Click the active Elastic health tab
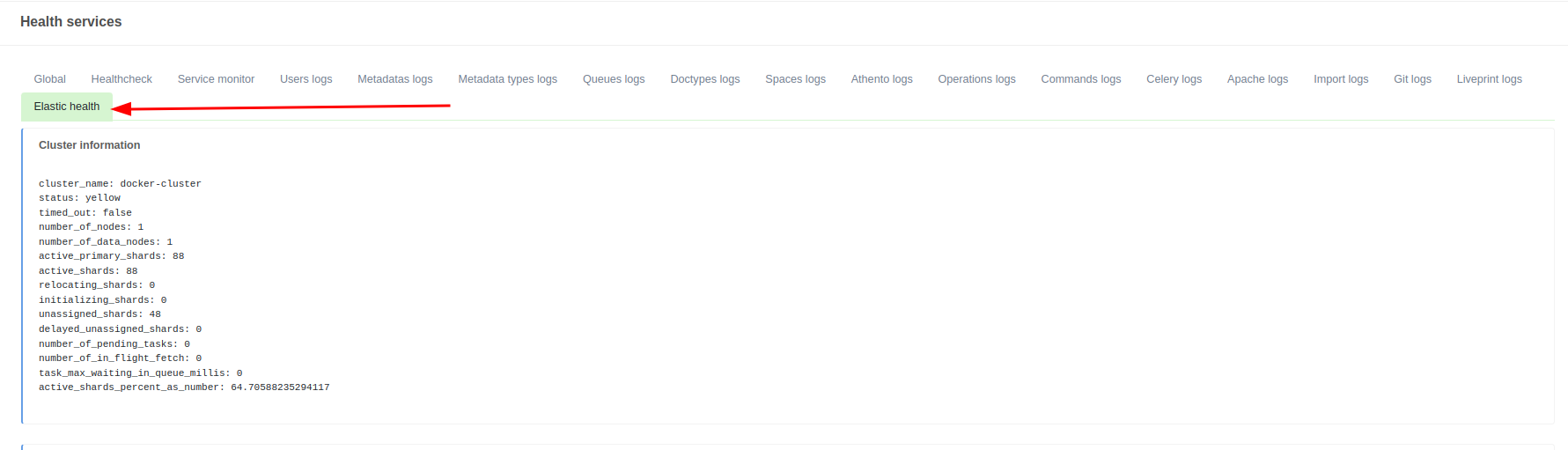Image resolution: width=1568 pixels, height=450 pixels. [x=67, y=107]
